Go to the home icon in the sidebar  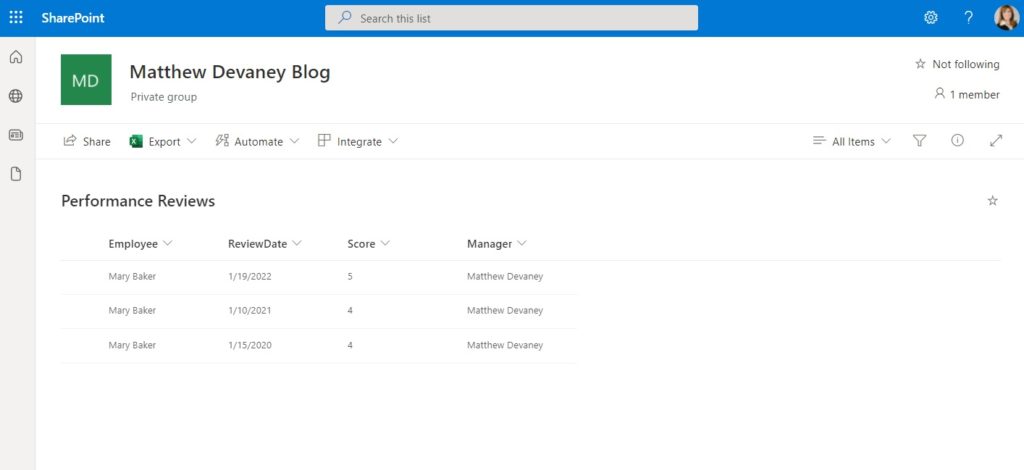(16, 57)
